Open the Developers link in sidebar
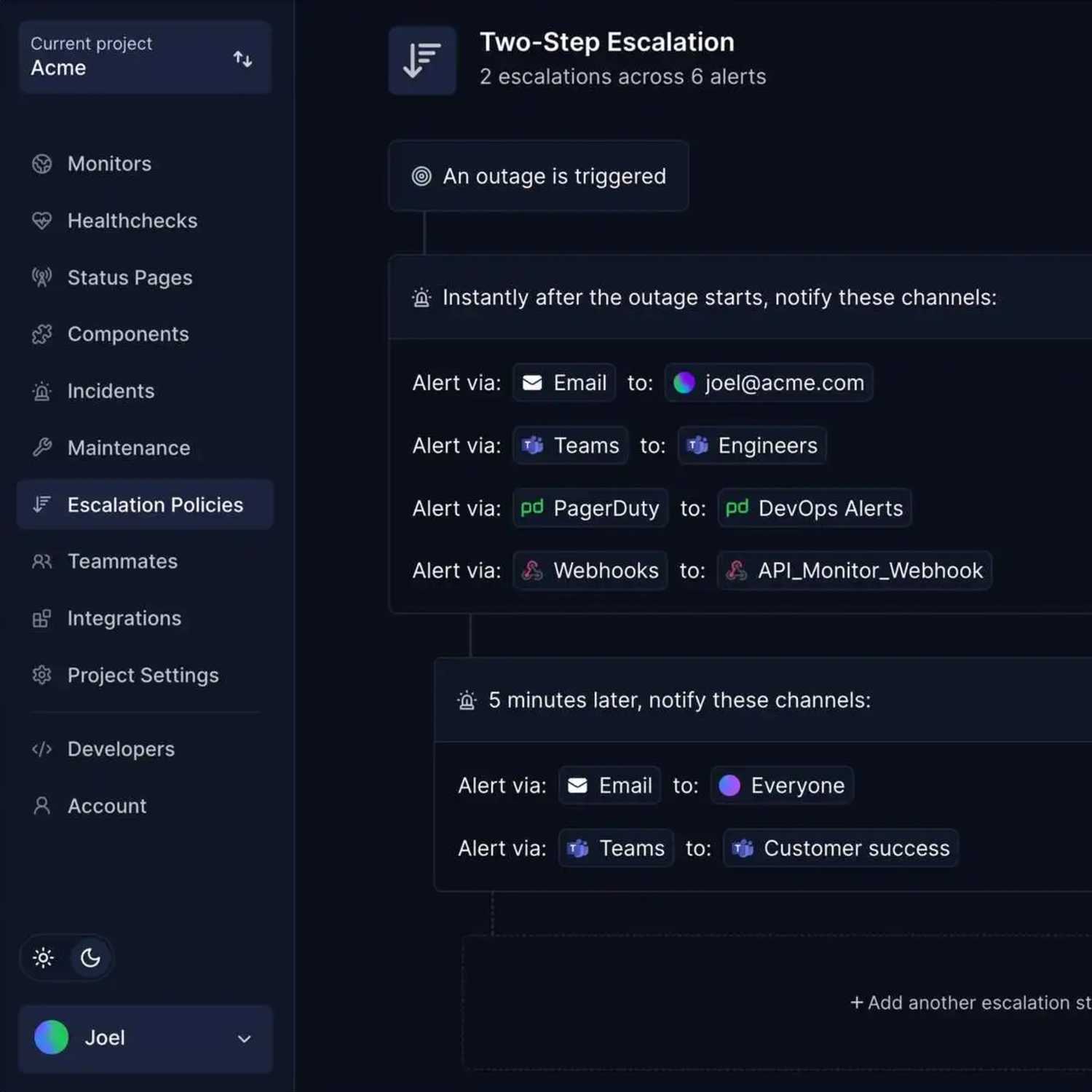This screenshot has height=1092, width=1092. coord(121,749)
